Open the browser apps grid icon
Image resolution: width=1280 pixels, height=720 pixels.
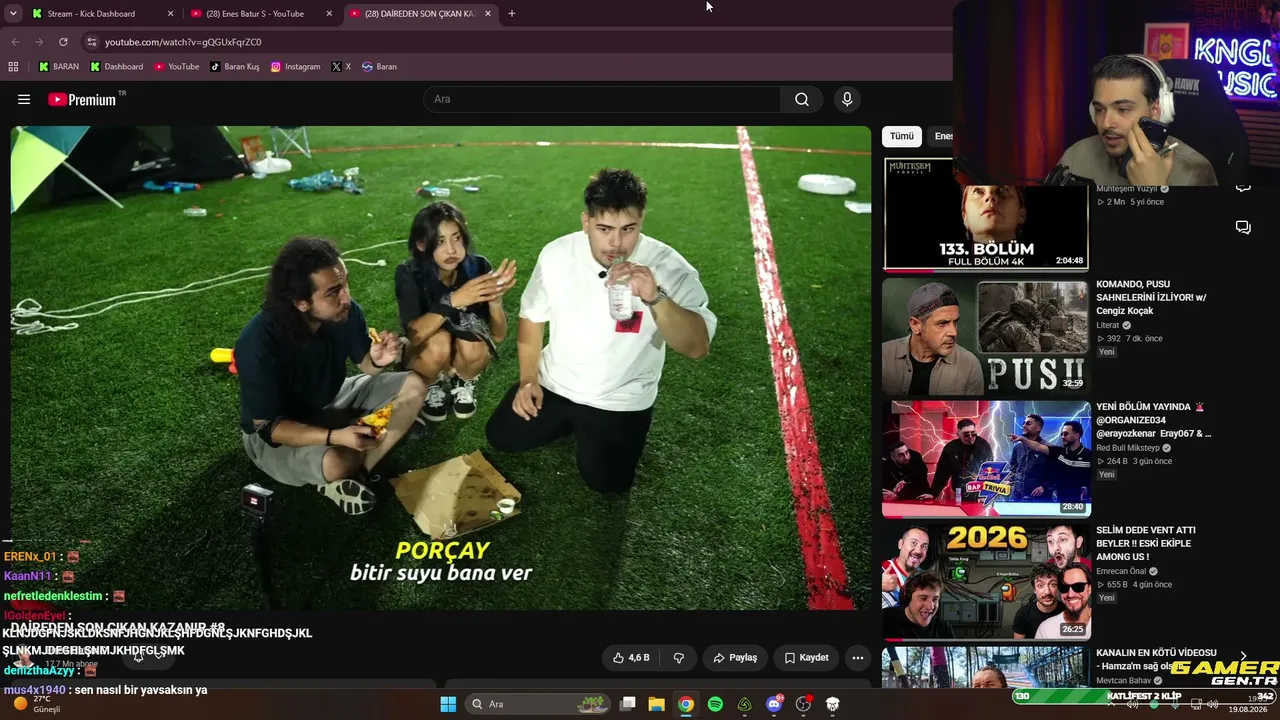click(13, 67)
